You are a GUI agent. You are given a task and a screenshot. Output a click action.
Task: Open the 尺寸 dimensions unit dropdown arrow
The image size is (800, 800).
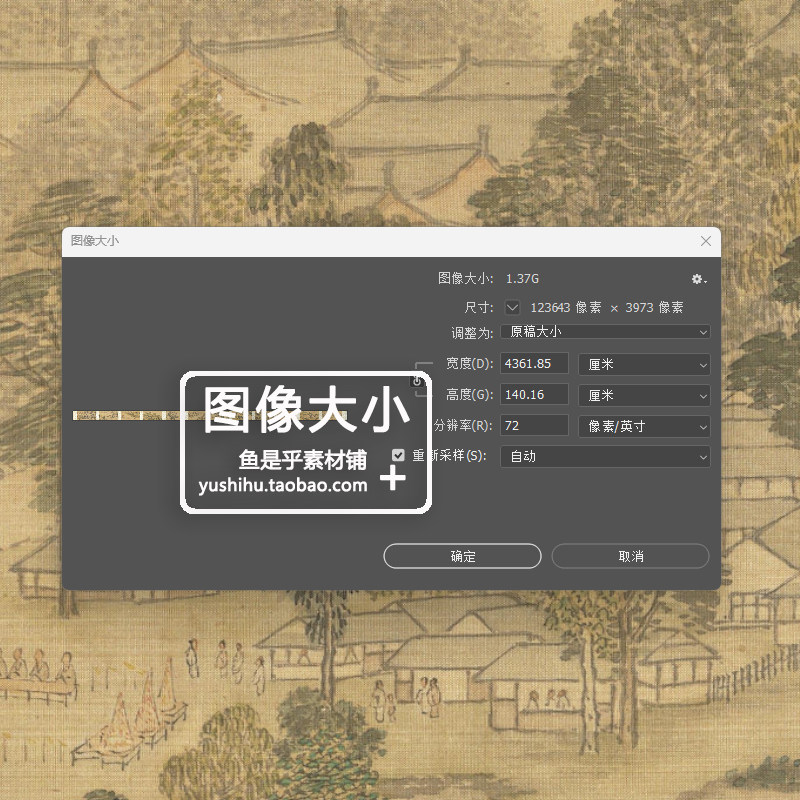coord(512,307)
